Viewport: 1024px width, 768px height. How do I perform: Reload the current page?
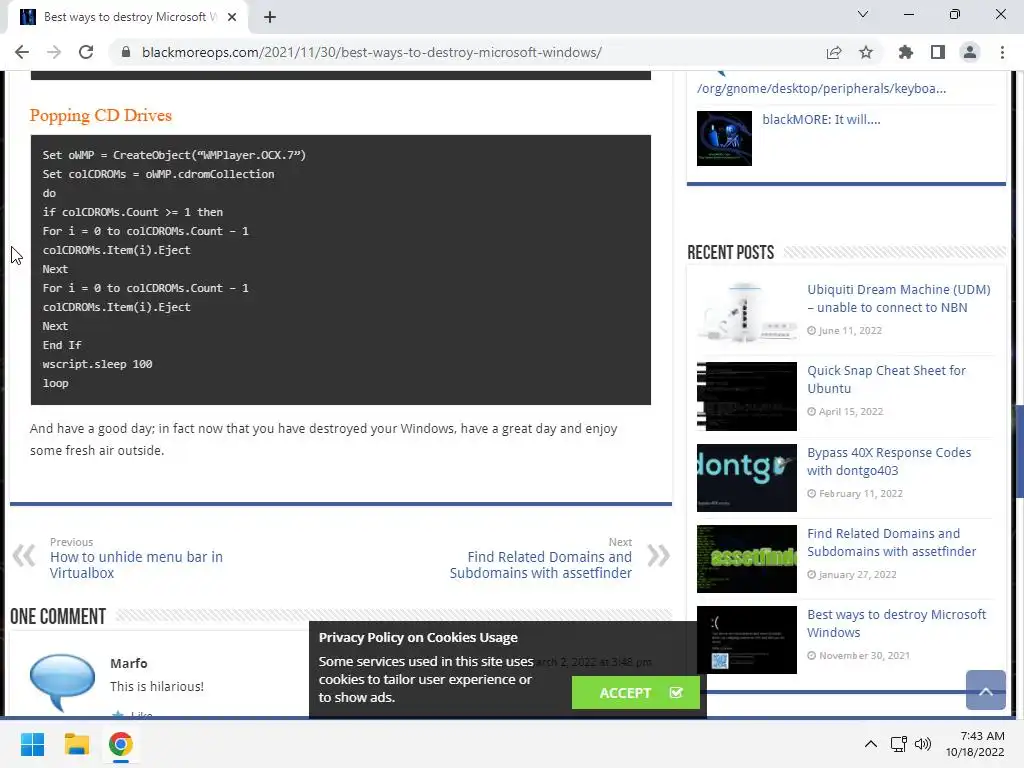pos(86,52)
